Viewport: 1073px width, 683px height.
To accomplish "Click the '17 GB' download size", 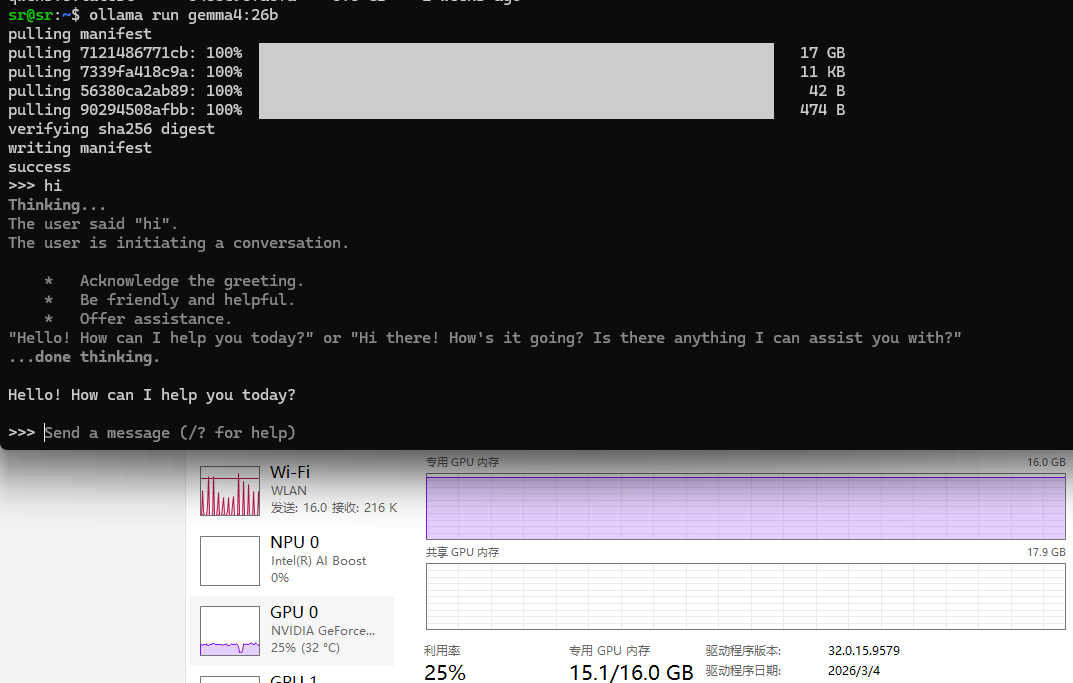I will tap(823, 53).
